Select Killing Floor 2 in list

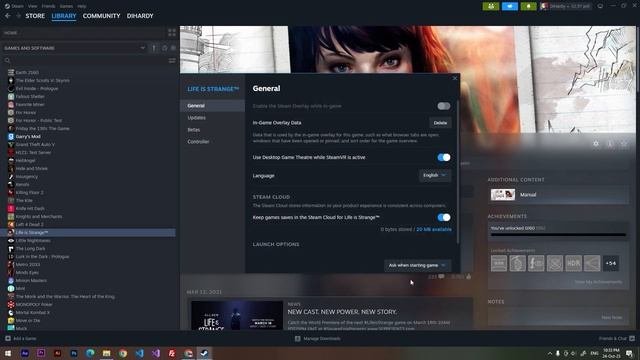(29, 192)
